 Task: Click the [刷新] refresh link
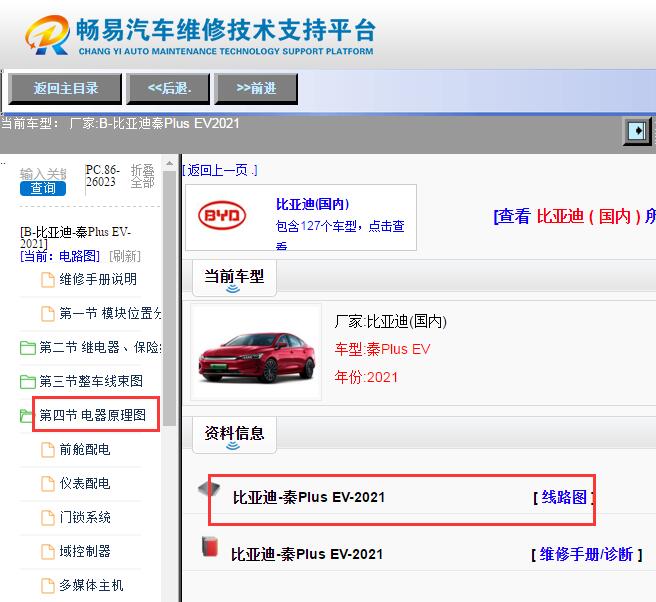click(125, 256)
